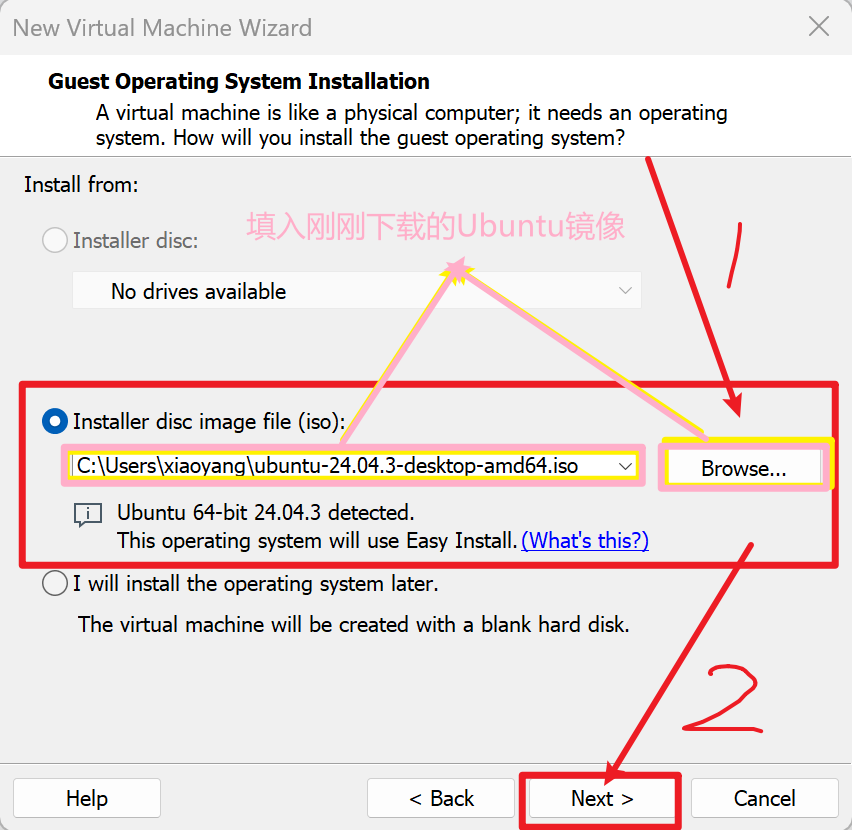The width and height of the screenshot is (852, 830).
Task: Select Installer disc image file (iso) option
Action: pos(55,422)
